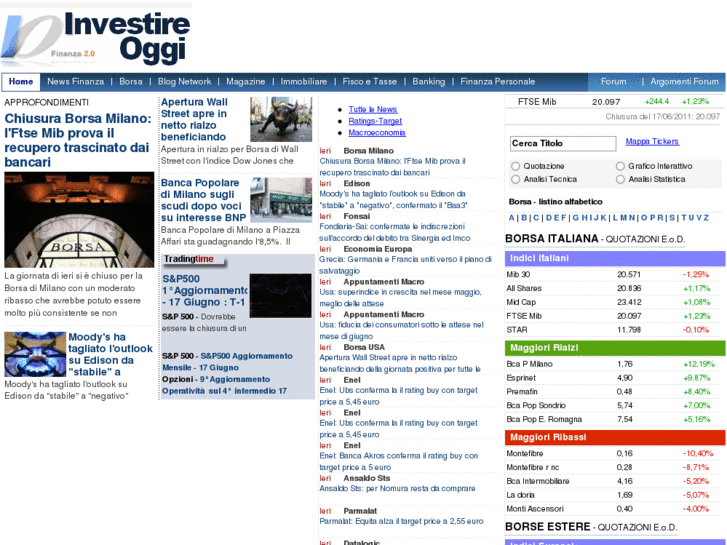The width and height of the screenshot is (727, 545).
Task: Open Fondiaria-Sai indiscrezioni news item
Action: pos(395,232)
